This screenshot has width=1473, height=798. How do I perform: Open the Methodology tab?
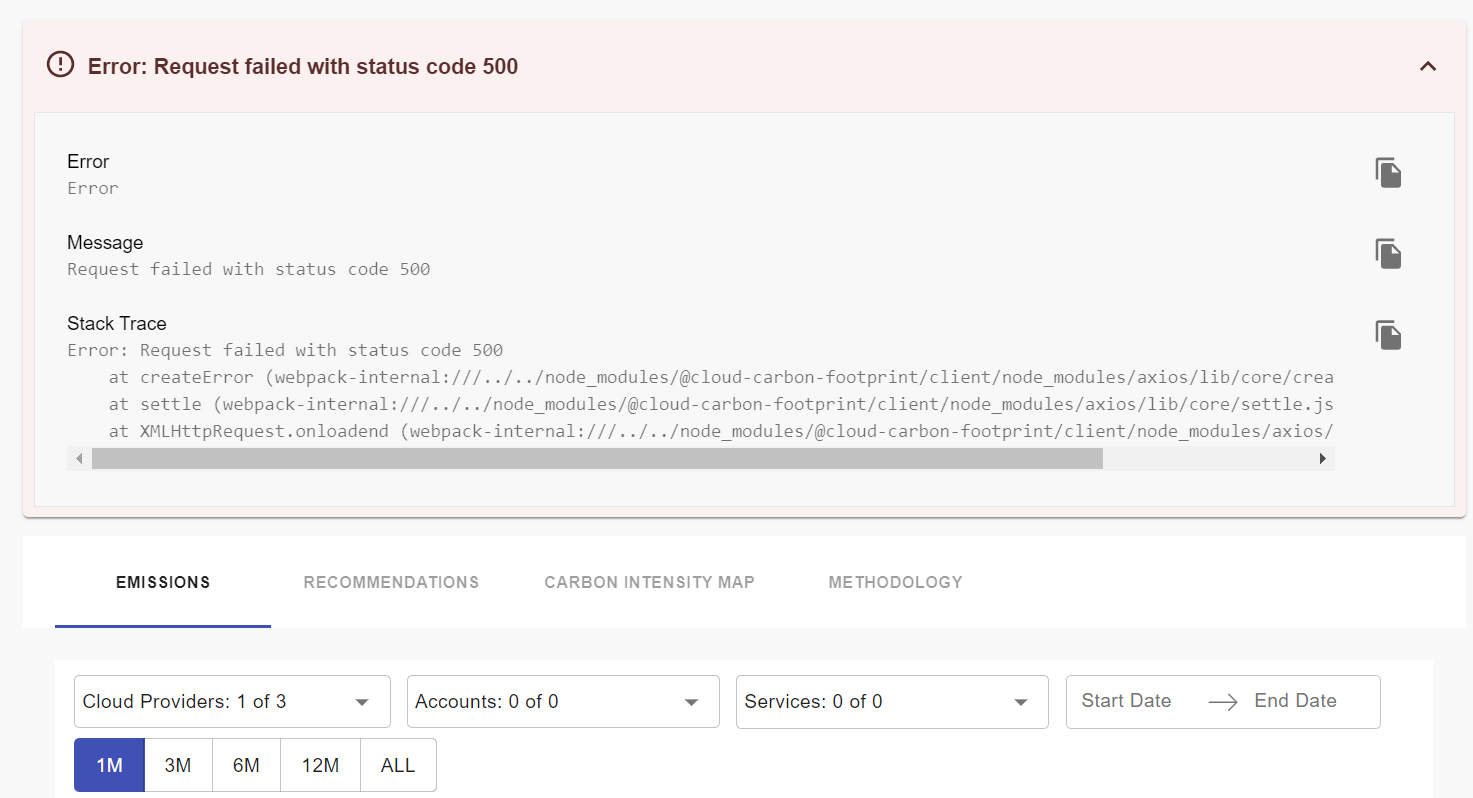[x=894, y=581]
